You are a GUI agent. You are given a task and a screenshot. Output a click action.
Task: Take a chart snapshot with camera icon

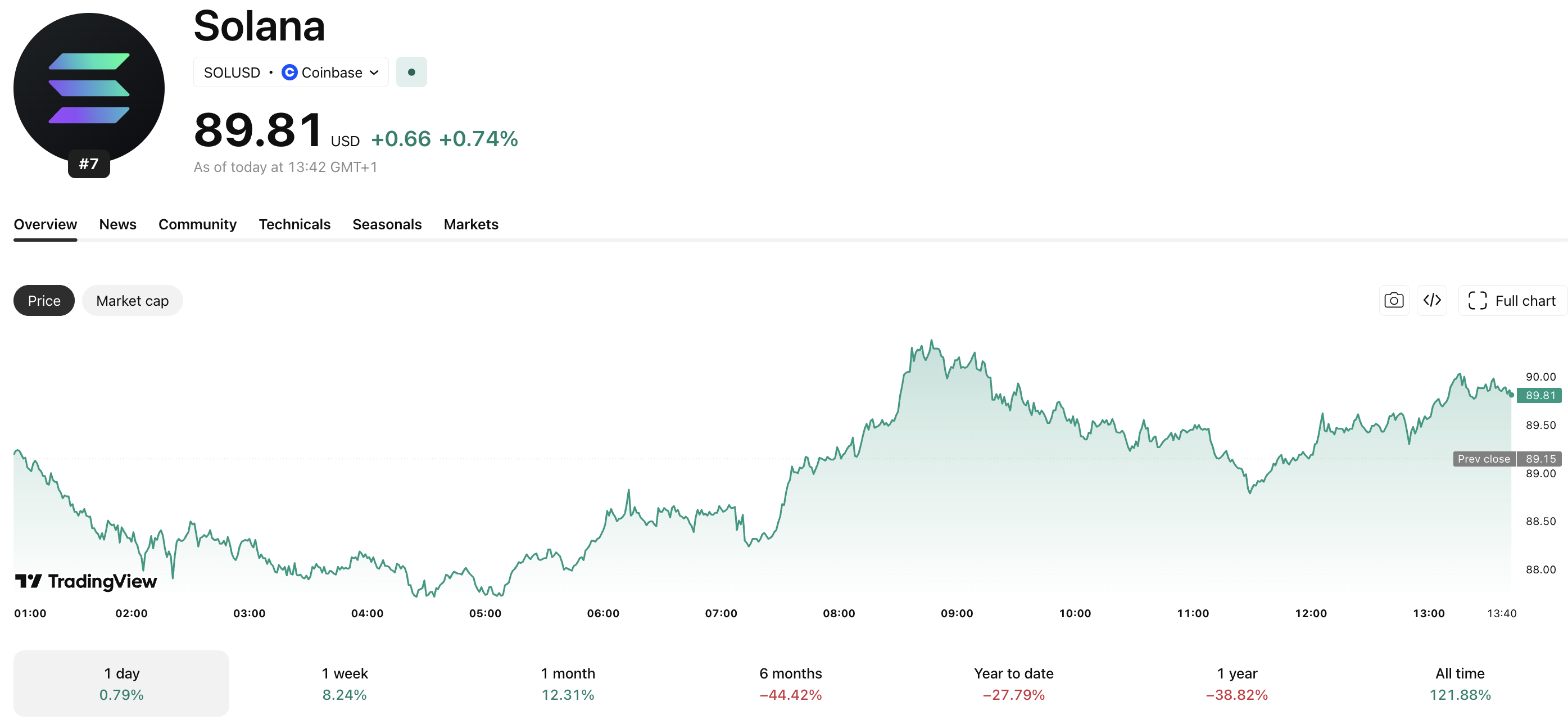1394,301
